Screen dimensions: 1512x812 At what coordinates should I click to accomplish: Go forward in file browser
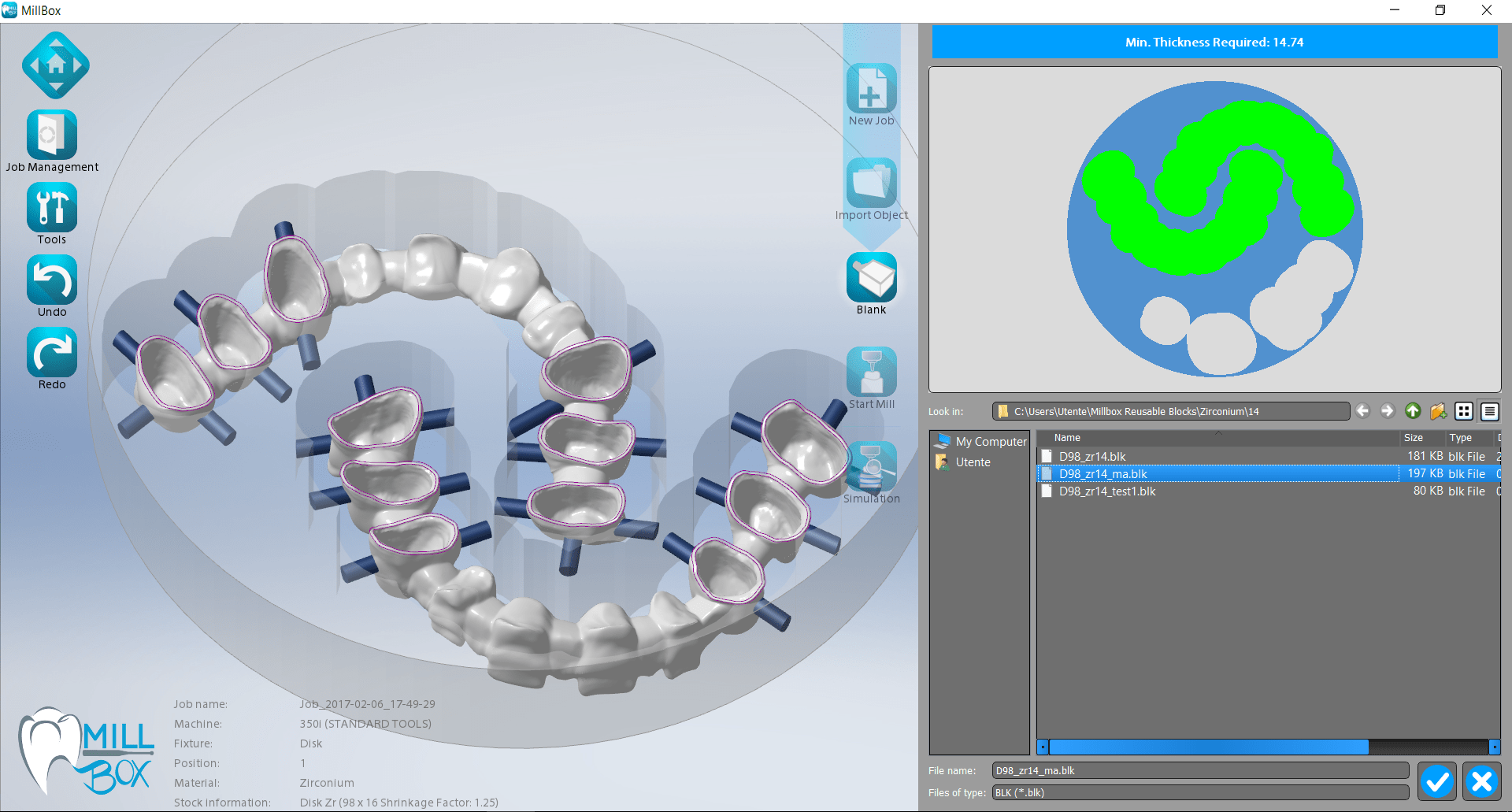[1388, 411]
